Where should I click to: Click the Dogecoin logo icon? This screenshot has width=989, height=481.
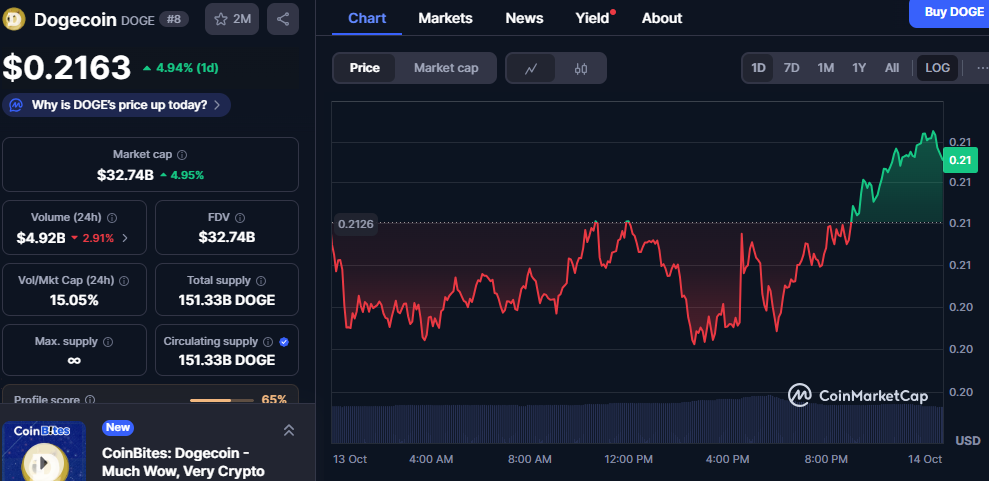tap(15, 19)
